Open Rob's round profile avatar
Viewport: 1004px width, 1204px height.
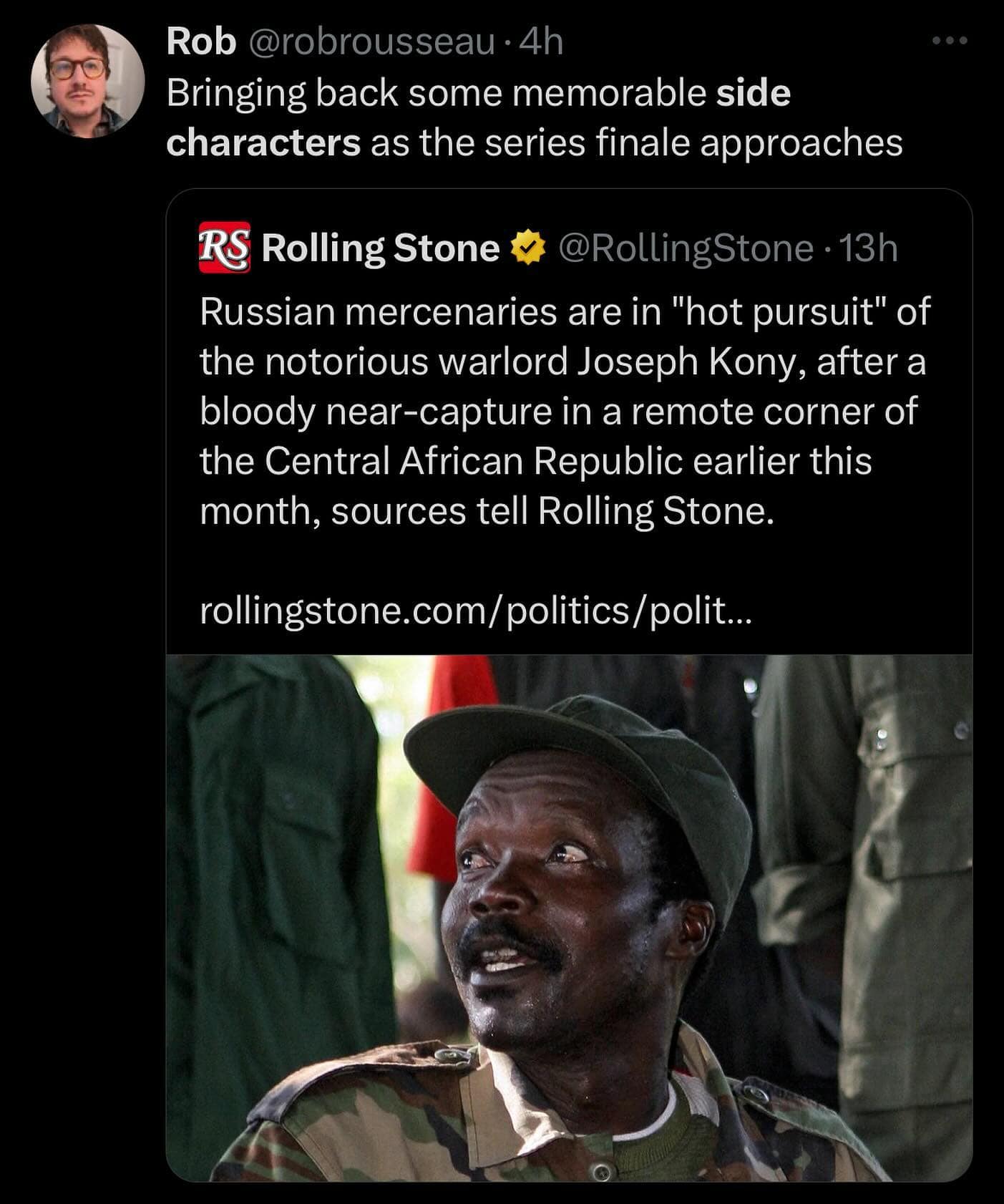pyautogui.click(x=88, y=81)
